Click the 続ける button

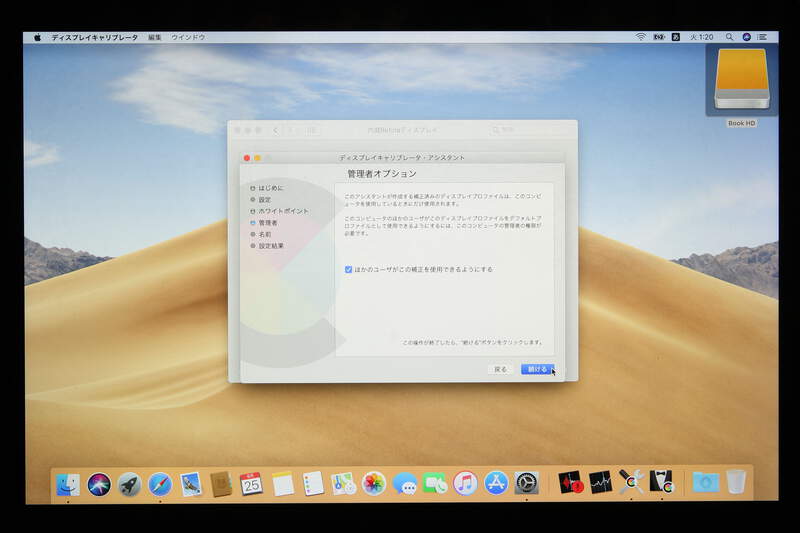537,369
